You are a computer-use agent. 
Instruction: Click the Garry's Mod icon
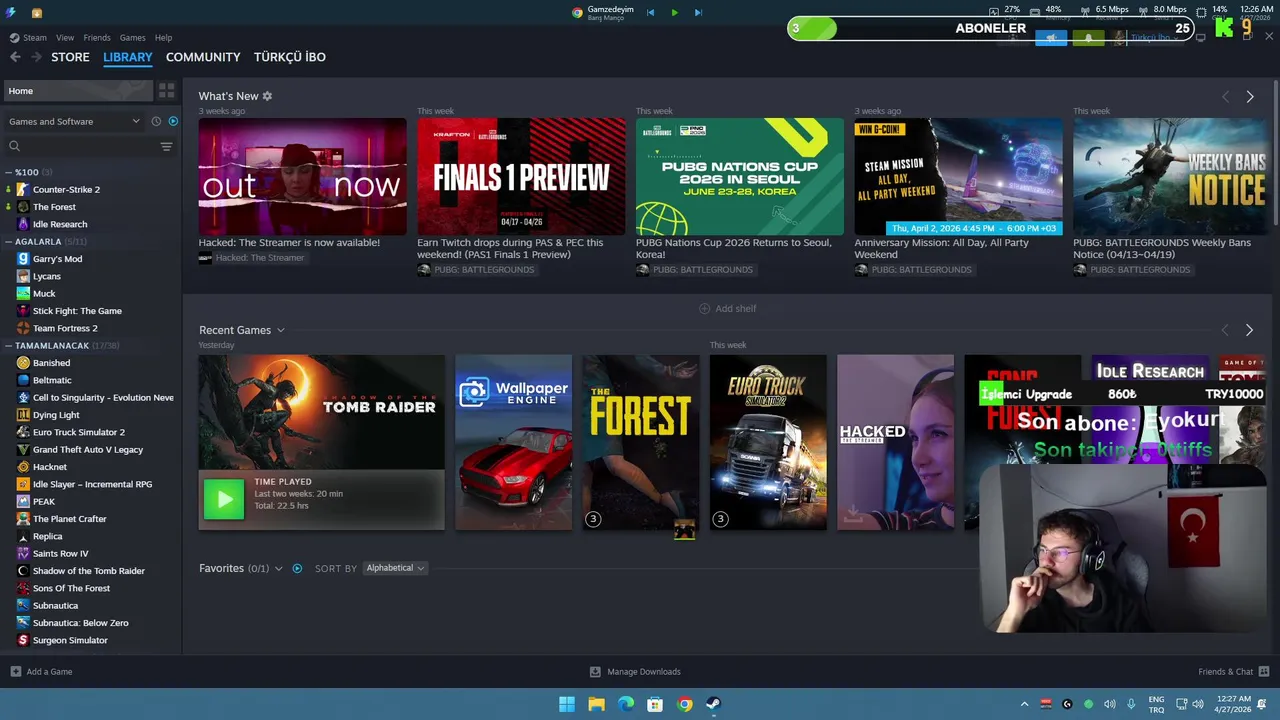pos(23,259)
